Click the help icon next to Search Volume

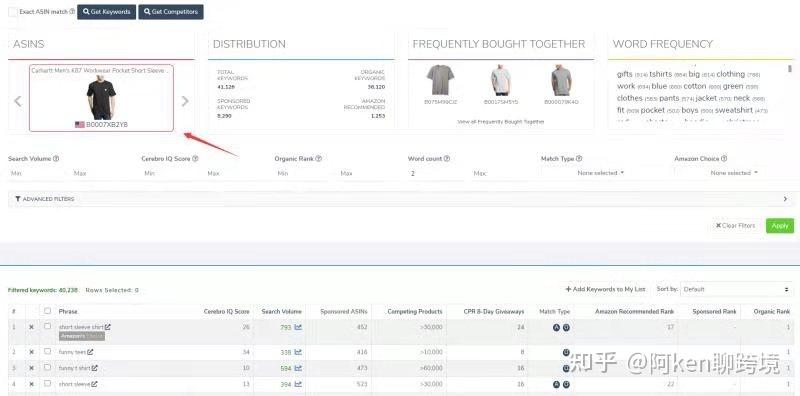(x=56, y=159)
